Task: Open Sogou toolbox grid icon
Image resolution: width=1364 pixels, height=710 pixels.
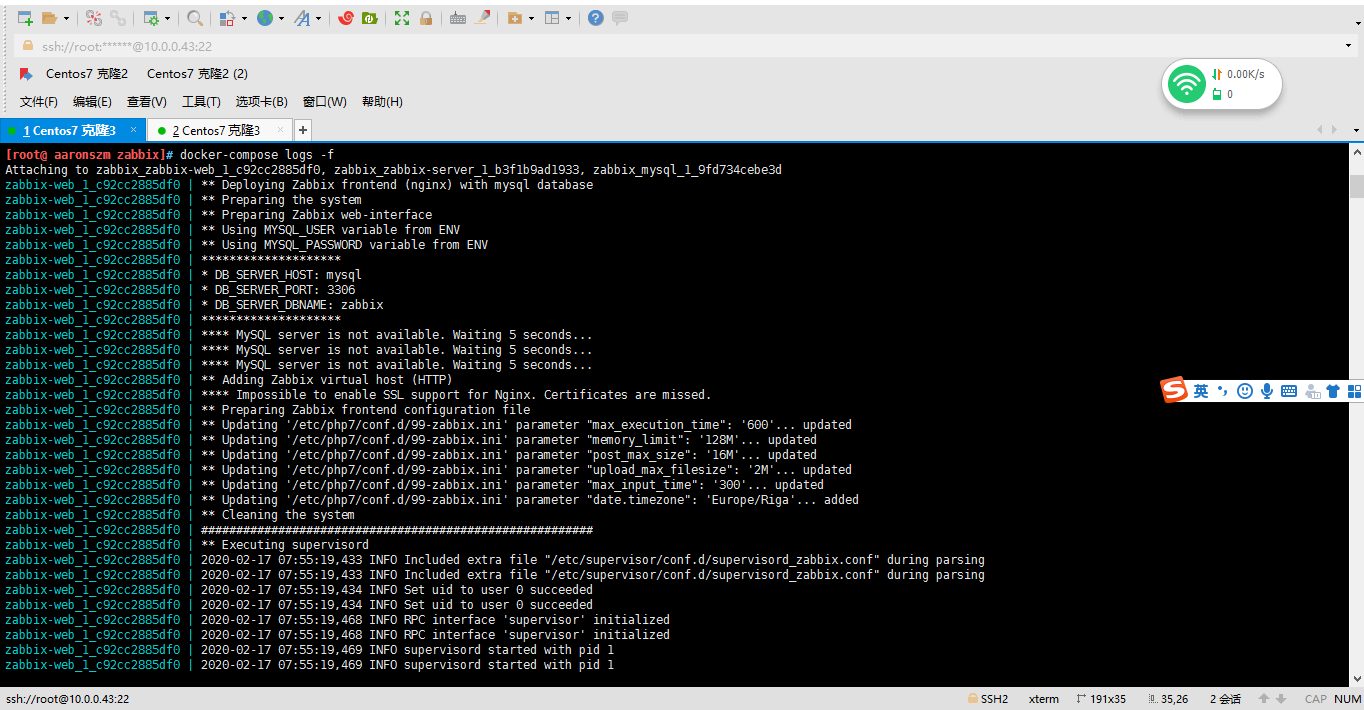Action: click(x=1355, y=391)
